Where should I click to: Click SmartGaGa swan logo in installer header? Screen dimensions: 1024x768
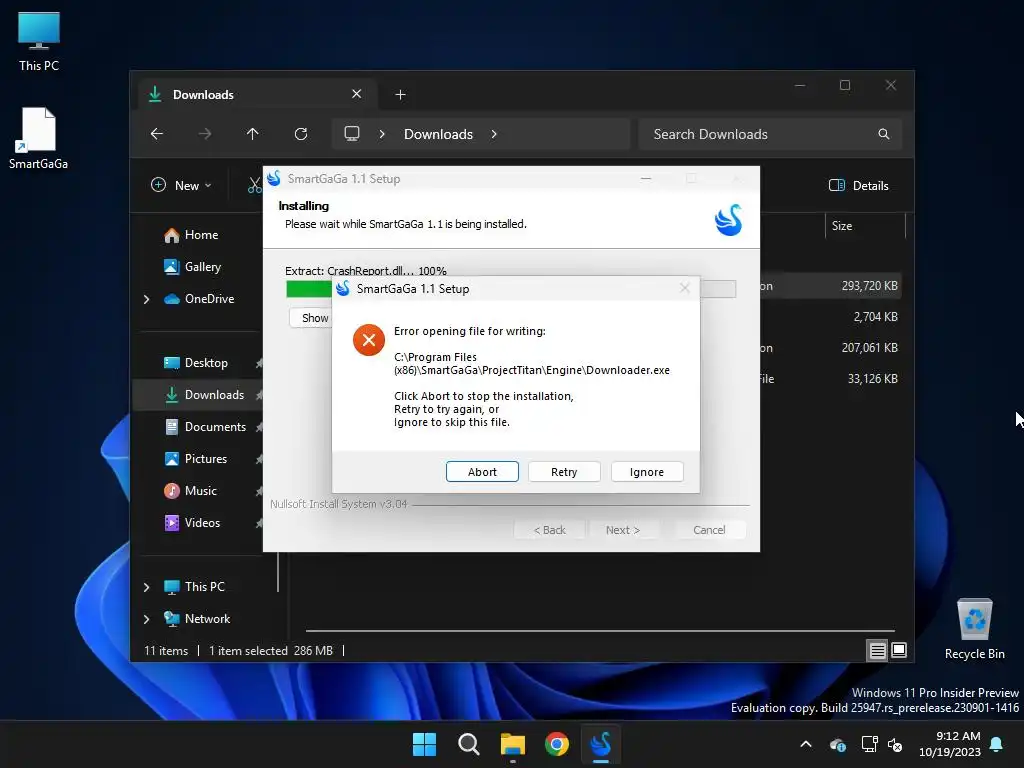click(728, 219)
